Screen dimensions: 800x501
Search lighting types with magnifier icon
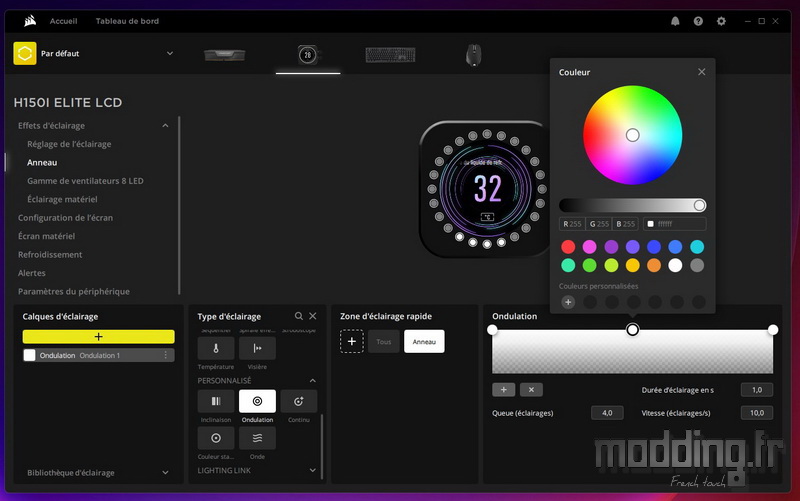tap(298, 316)
